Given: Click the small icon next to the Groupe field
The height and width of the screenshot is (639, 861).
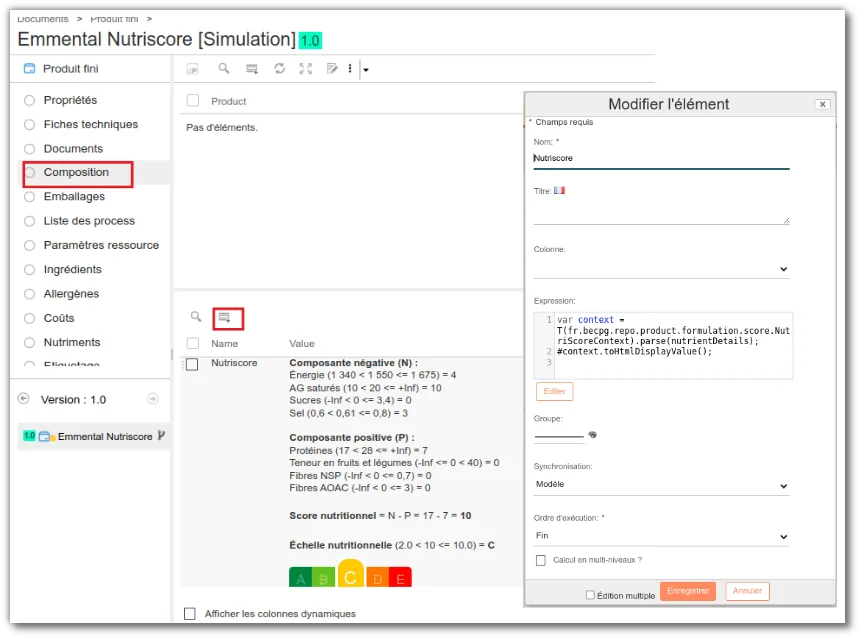Looking at the screenshot, I should [592, 435].
